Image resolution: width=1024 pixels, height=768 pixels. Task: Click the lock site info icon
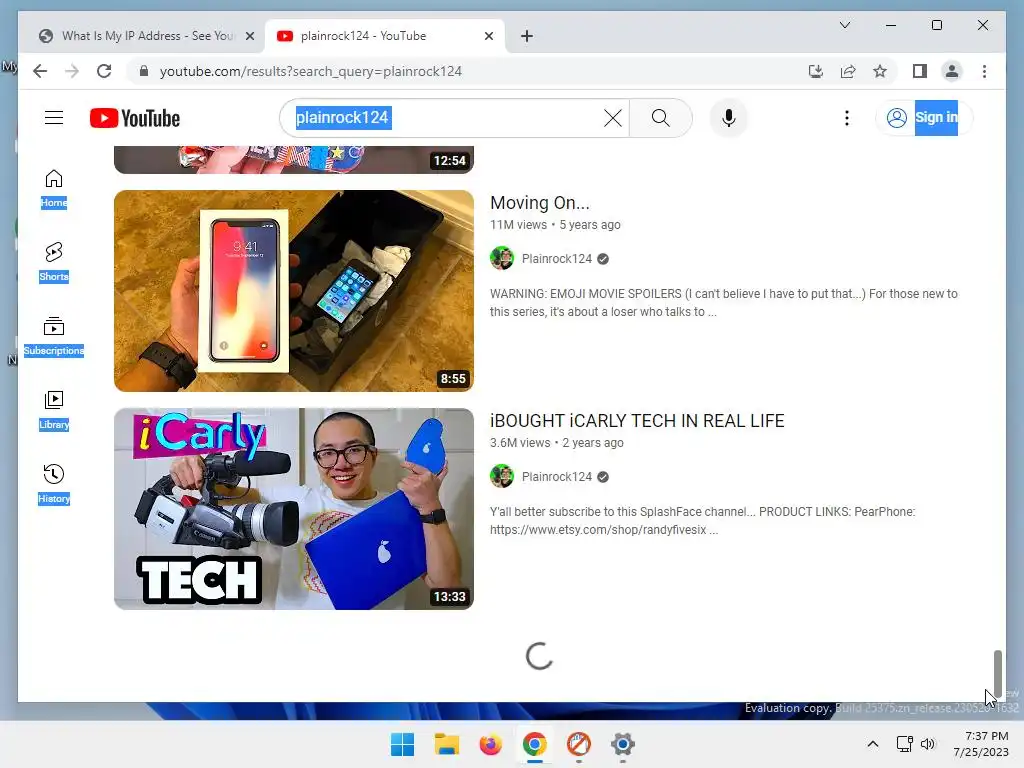tap(144, 71)
